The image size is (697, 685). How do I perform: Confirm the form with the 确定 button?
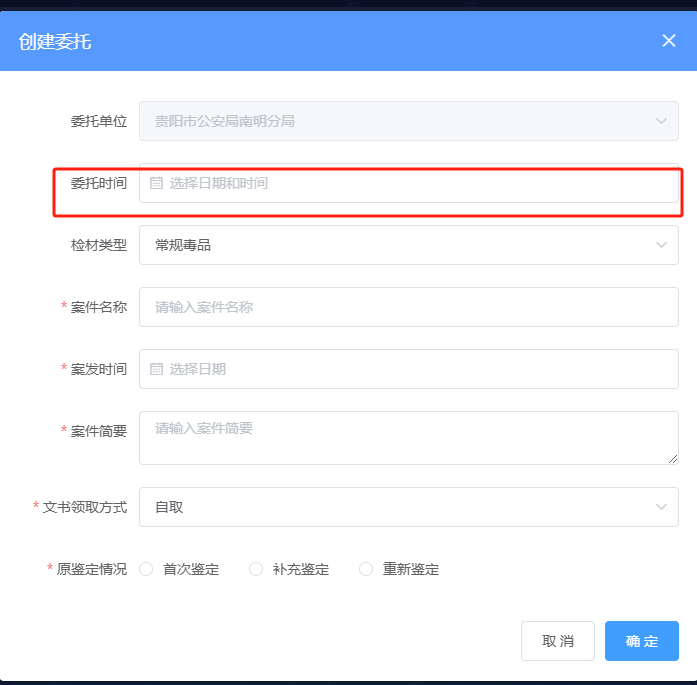pos(641,641)
